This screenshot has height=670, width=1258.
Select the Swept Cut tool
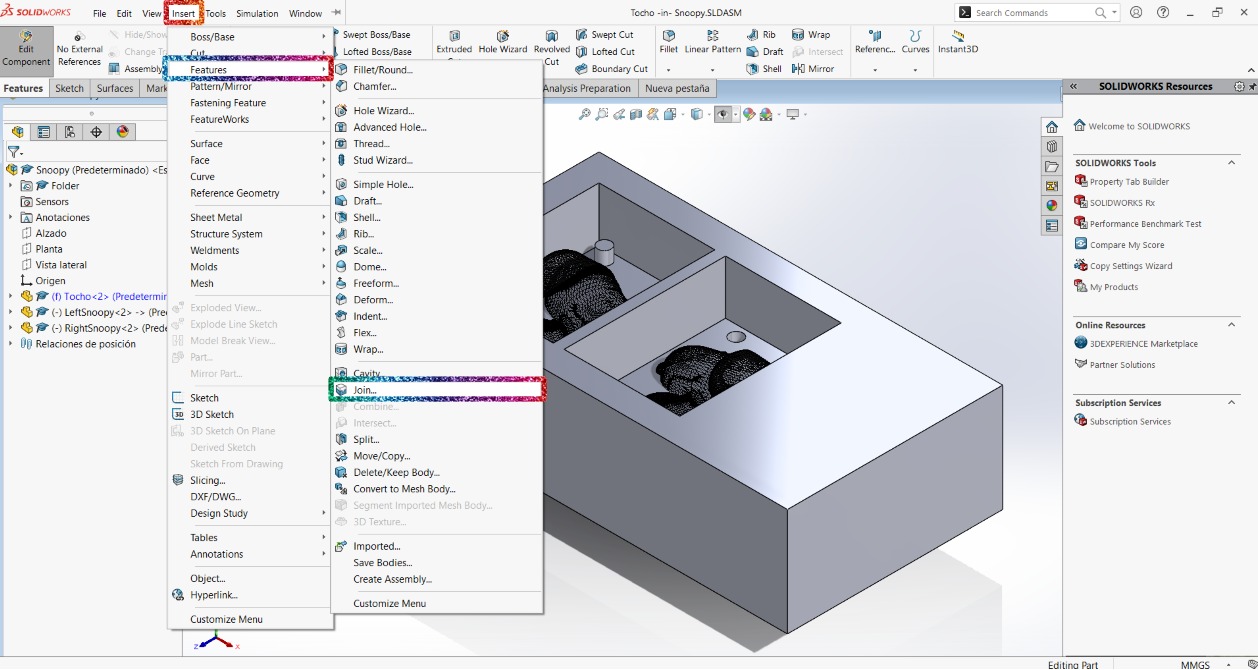coord(604,35)
